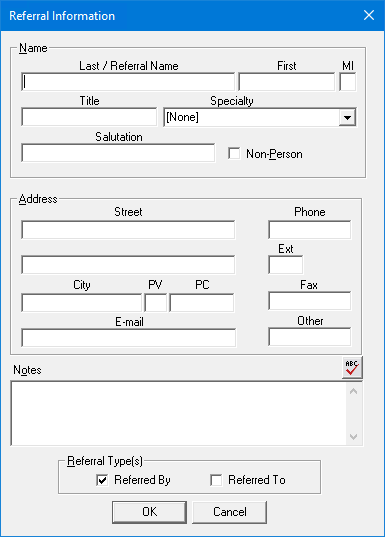The width and height of the screenshot is (385, 537).
Task: Enable the Non-Person checkbox
Action: [x=234, y=153]
